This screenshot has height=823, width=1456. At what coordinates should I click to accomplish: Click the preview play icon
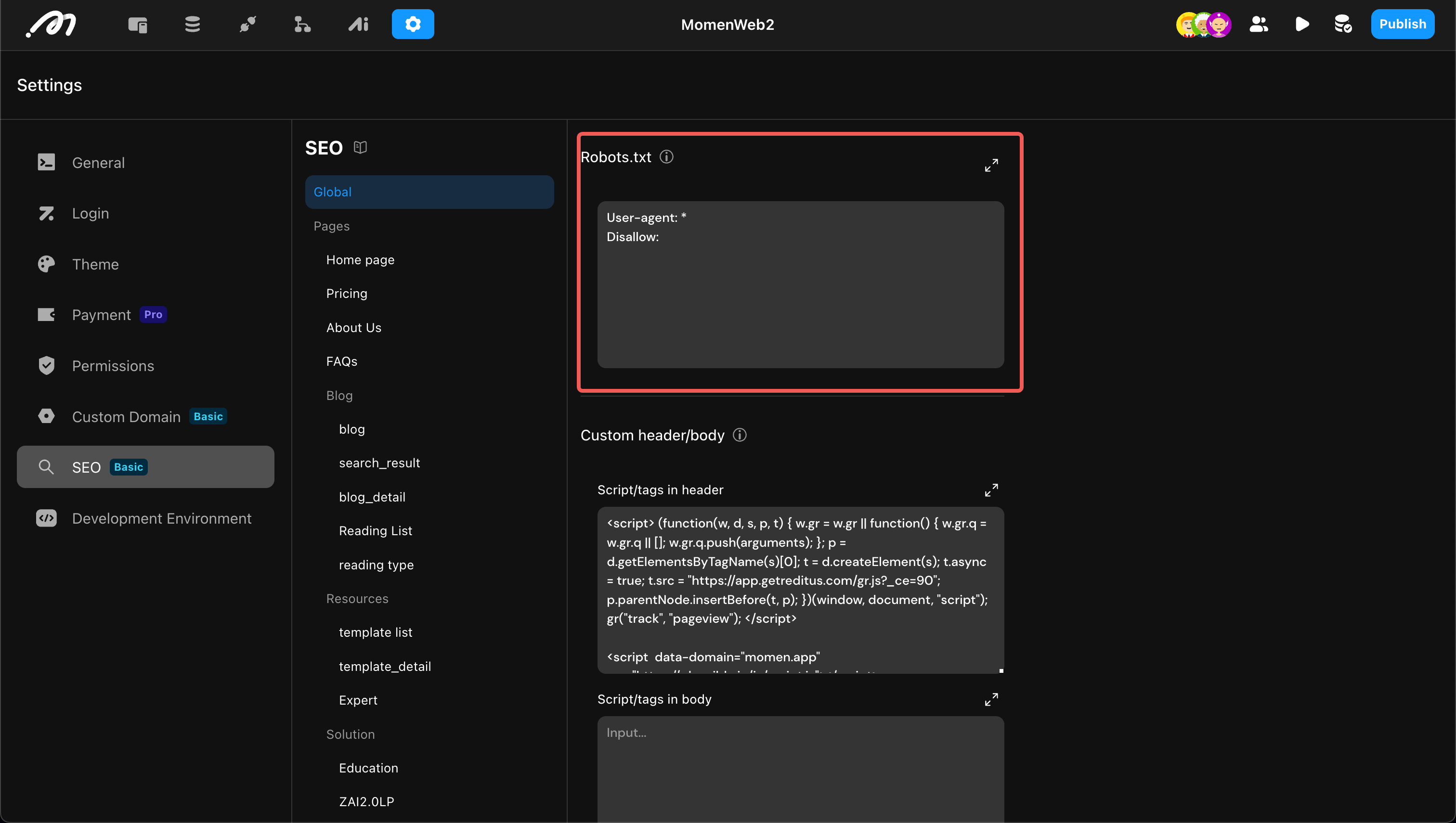coord(1302,25)
